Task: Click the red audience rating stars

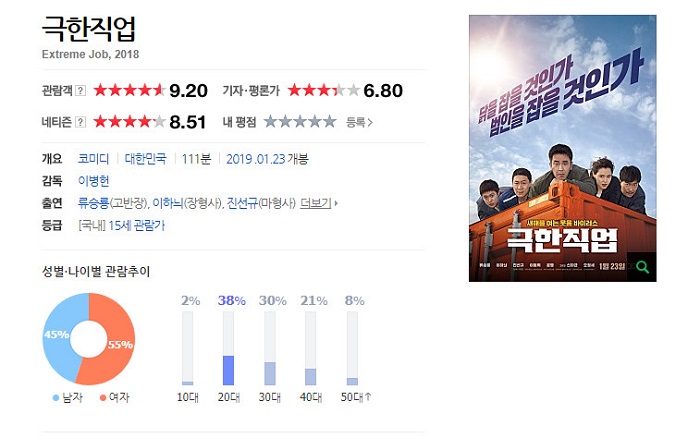Action: [x=129, y=90]
